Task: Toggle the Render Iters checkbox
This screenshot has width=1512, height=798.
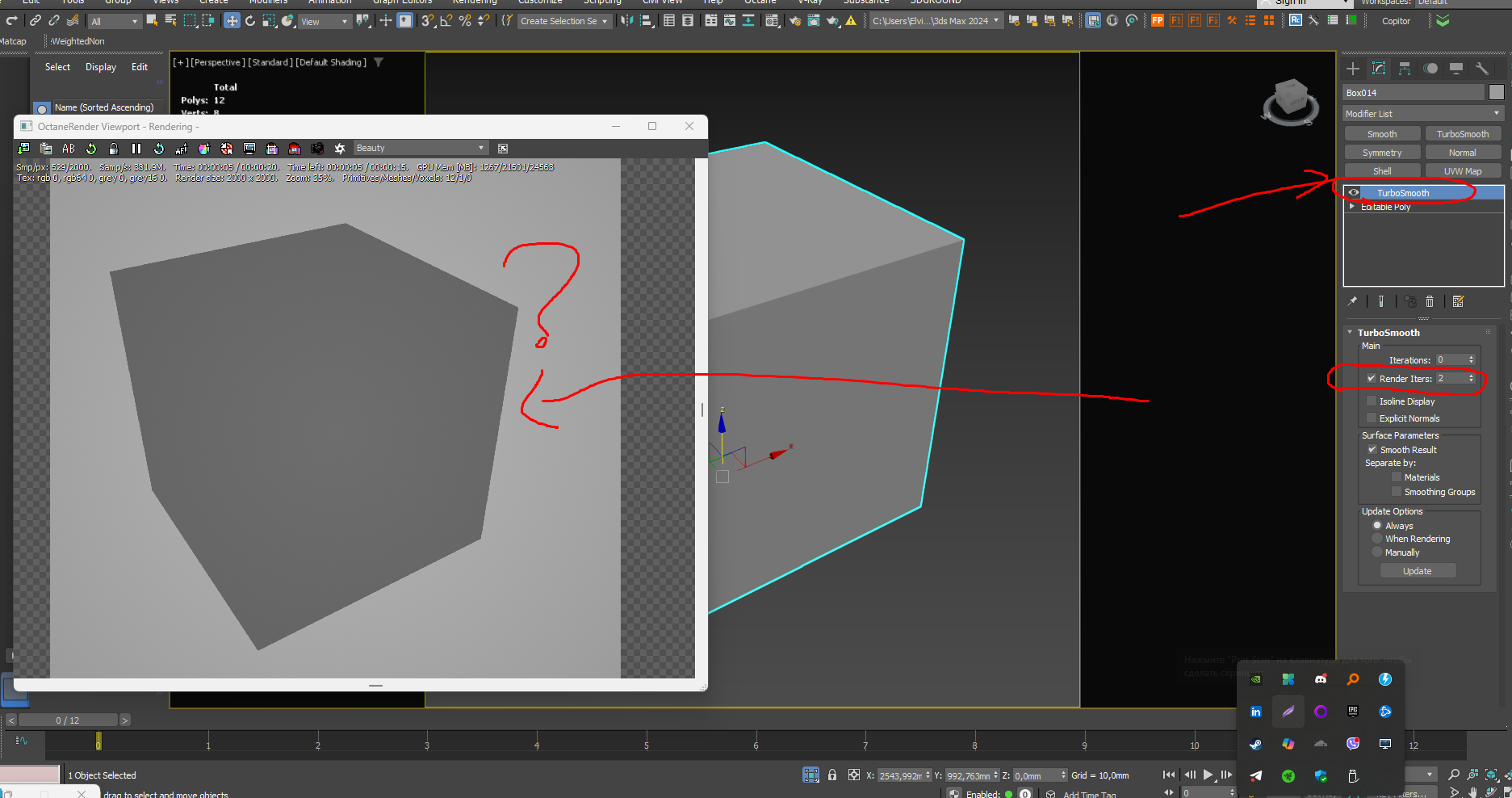Action: click(x=1372, y=378)
